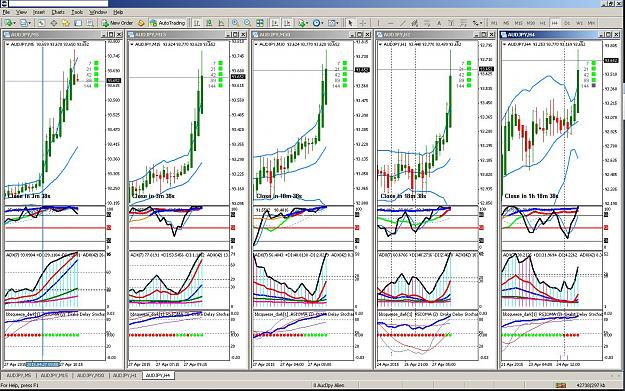Select the crosshair tool
Image resolution: width=625 pixels, height=391 pixels.
363,23
